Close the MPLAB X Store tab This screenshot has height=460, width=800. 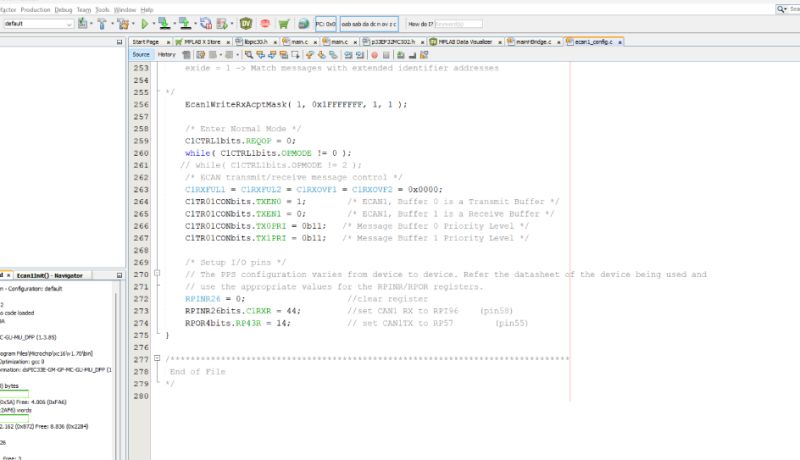pyautogui.click(x=228, y=42)
